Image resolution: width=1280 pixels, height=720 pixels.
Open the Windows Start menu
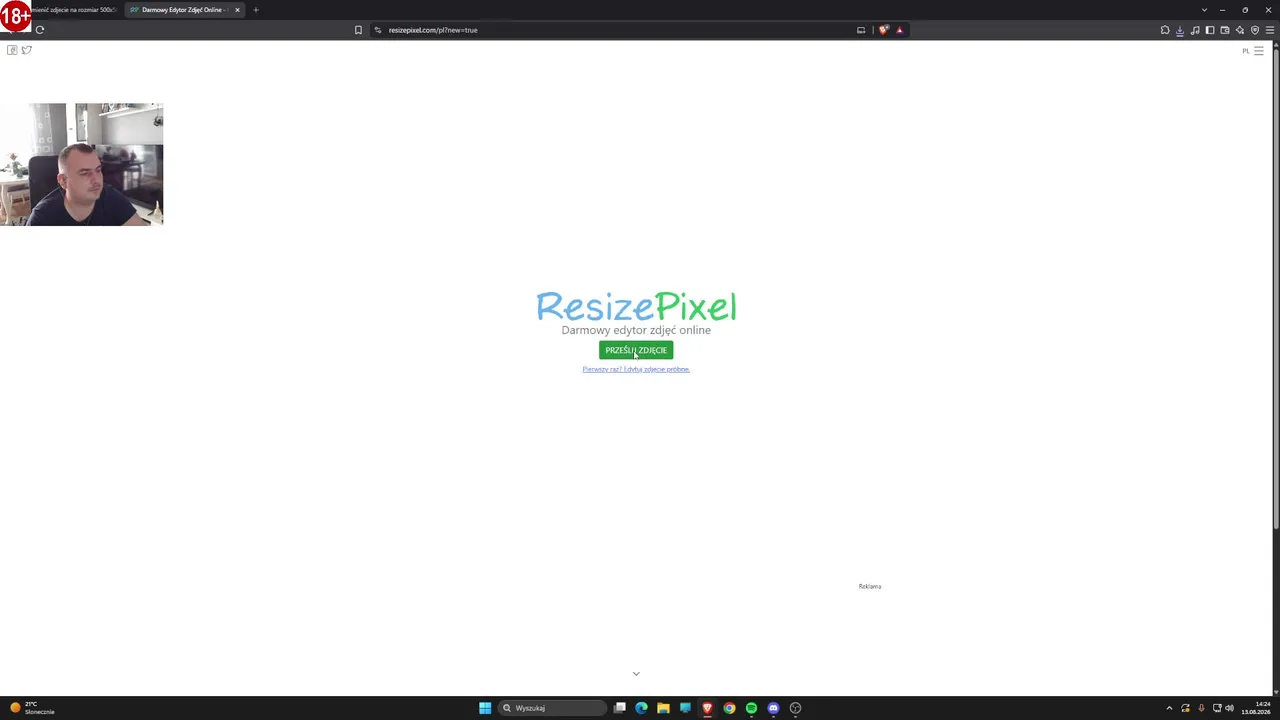point(485,708)
